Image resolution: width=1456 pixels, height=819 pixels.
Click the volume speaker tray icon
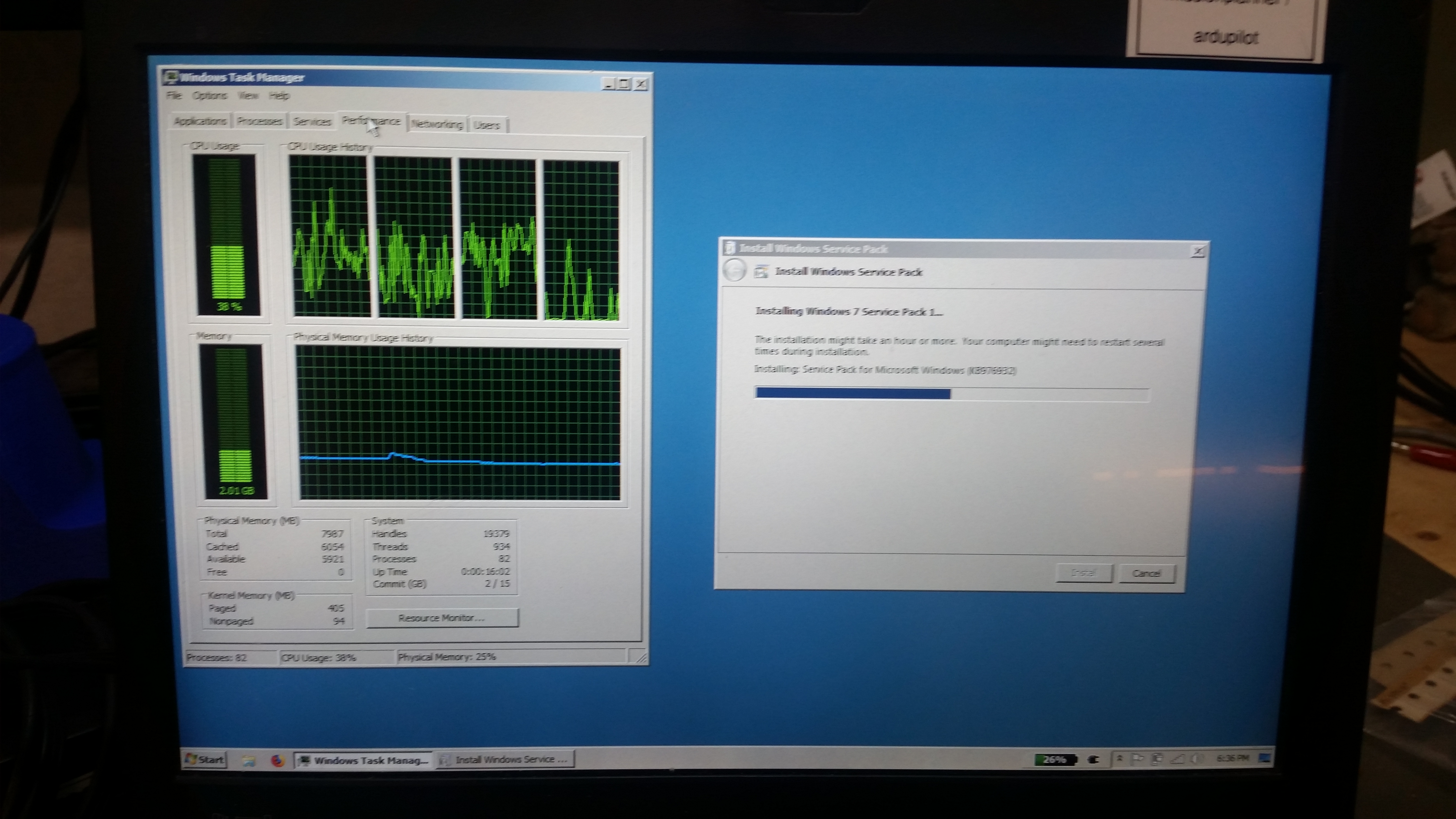coord(1197,758)
